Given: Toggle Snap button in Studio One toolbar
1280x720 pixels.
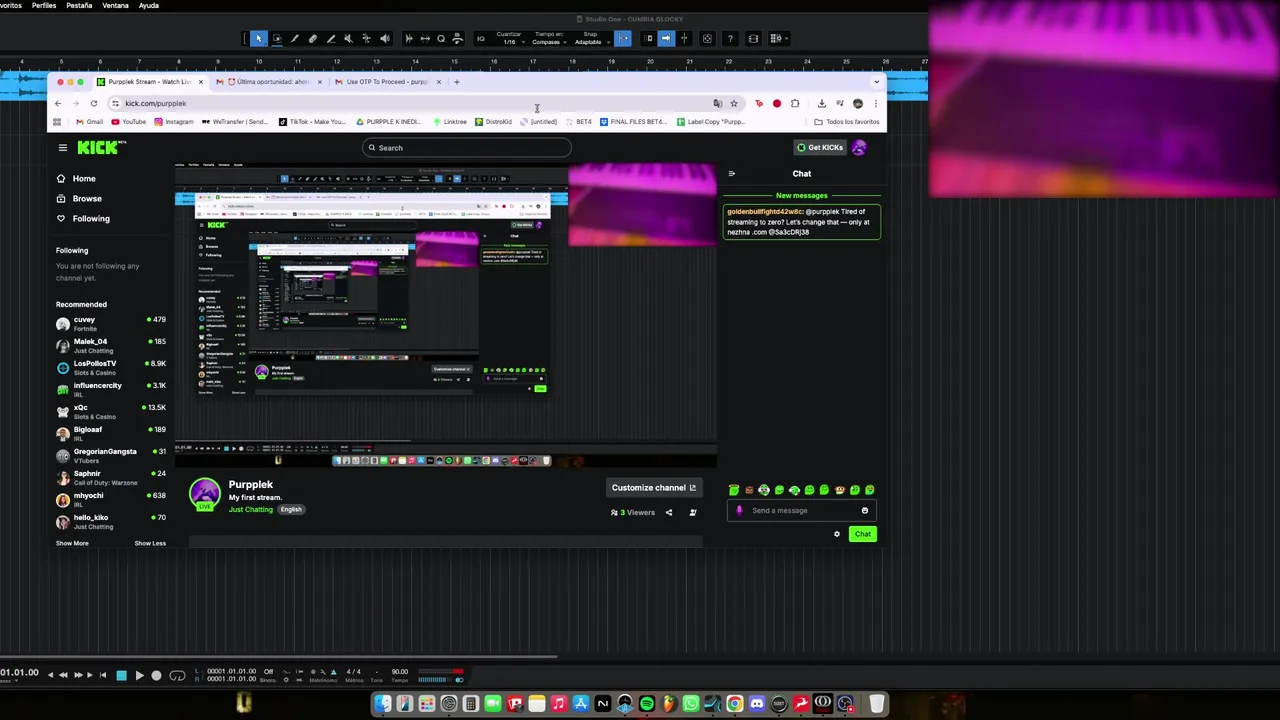Looking at the screenshot, I should [623, 38].
